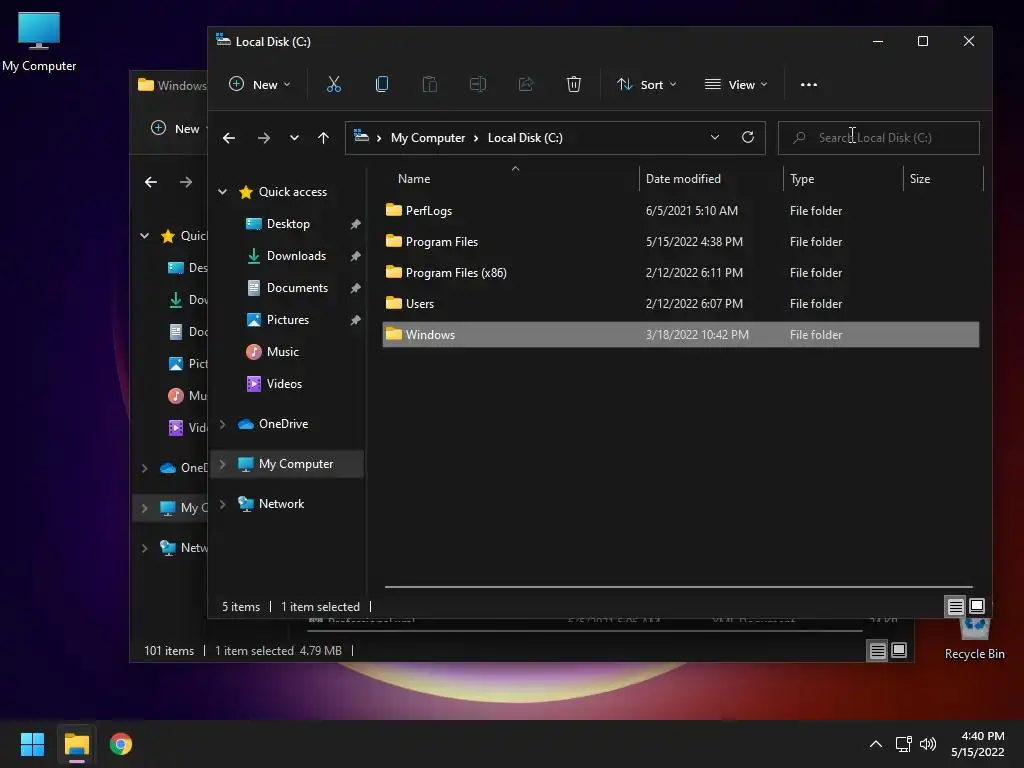Click the Search Local Disk (C:) box

coord(878,138)
